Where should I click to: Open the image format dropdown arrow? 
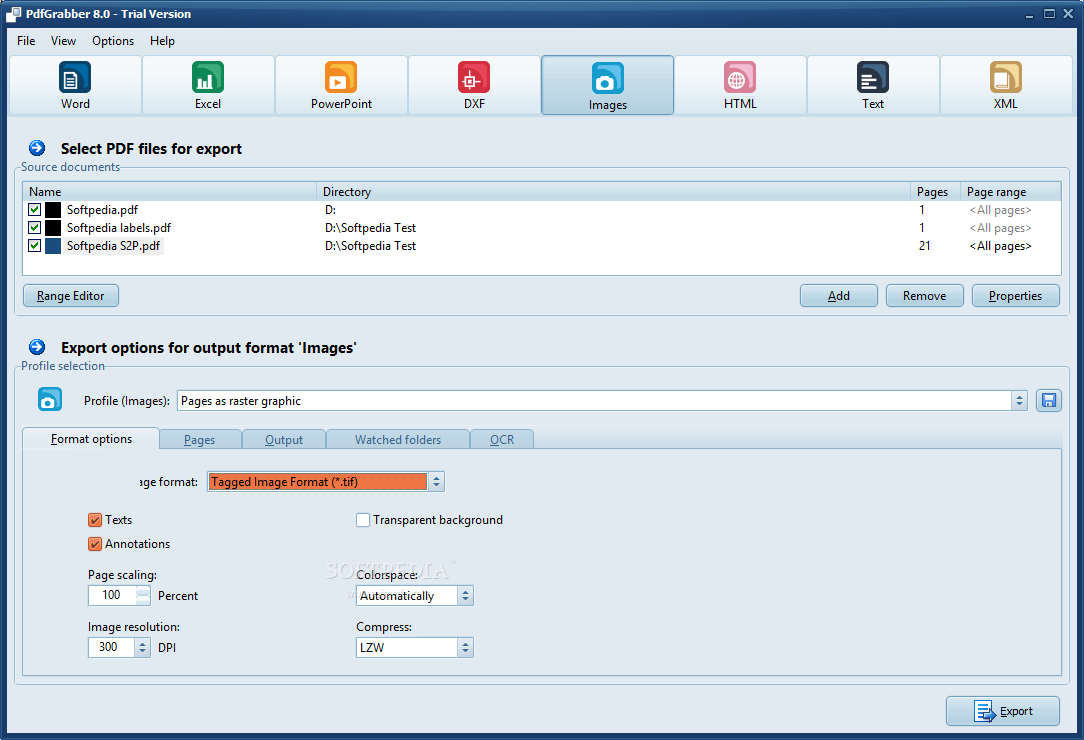[436, 482]
